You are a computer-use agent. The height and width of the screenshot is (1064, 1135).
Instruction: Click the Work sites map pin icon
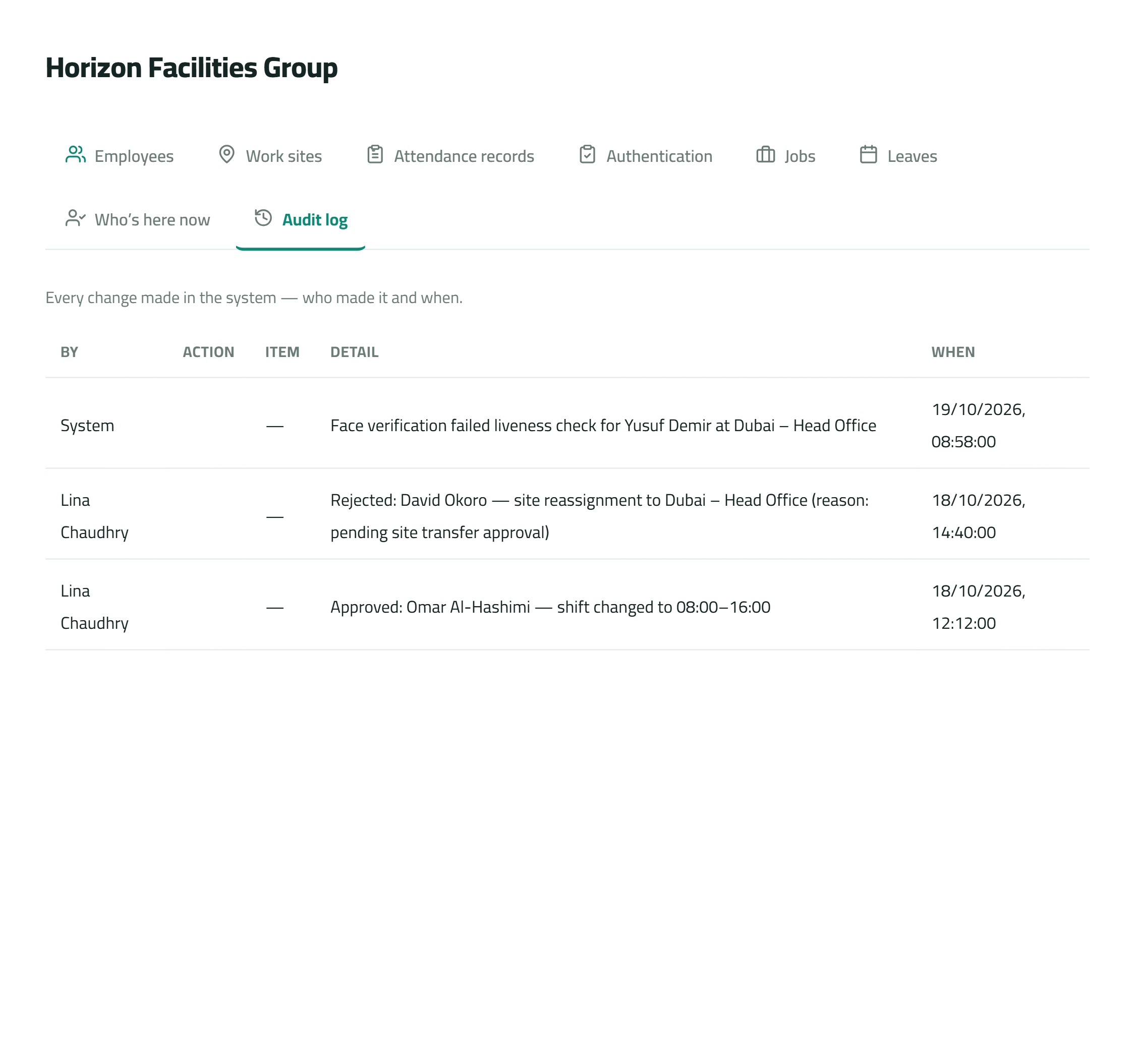[226, 155]
